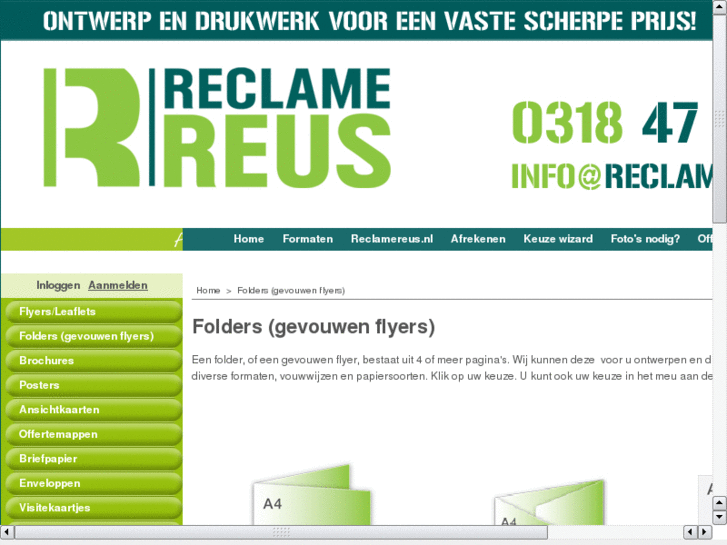Viewport: 727px width, 545px height.
Task: Click the vertical scrollbar thumb
Action: (719, 119)
